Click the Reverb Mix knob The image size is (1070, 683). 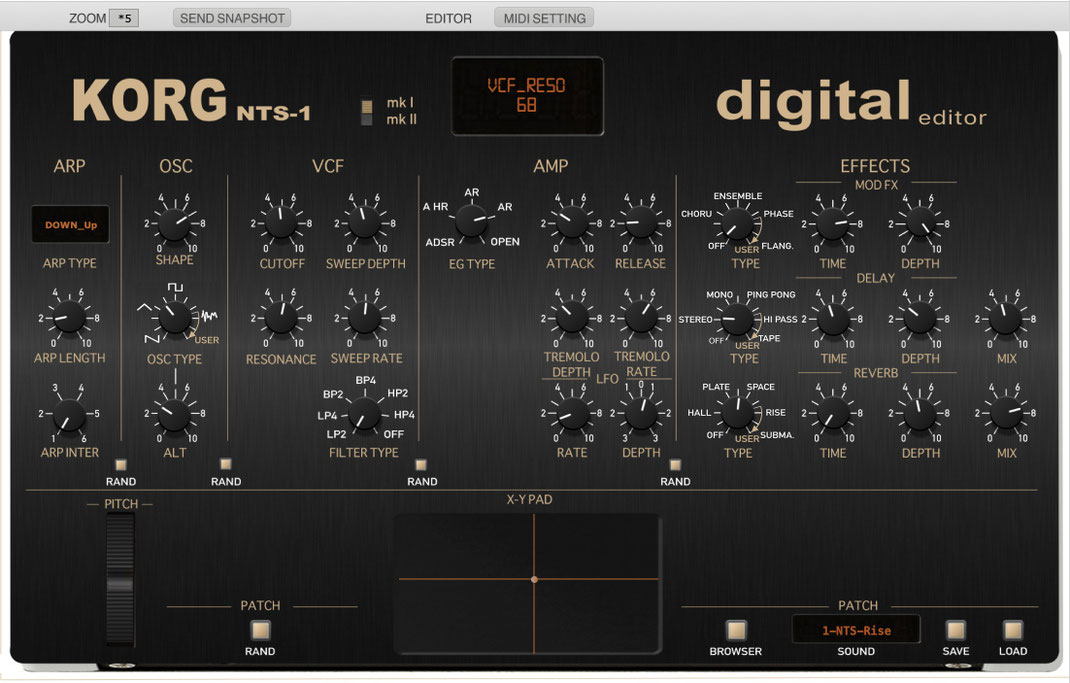[x=1006, y=413]
